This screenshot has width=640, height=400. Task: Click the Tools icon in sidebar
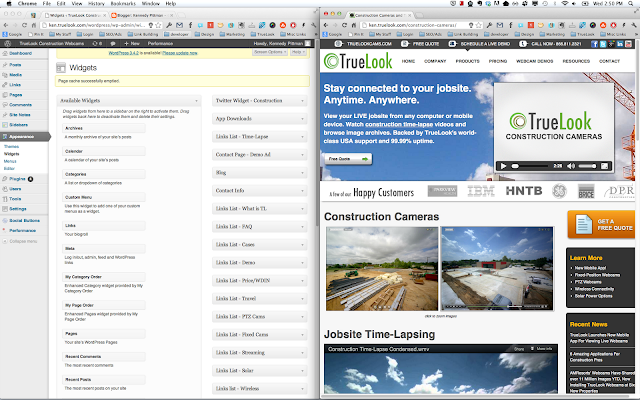coord(5,199)
